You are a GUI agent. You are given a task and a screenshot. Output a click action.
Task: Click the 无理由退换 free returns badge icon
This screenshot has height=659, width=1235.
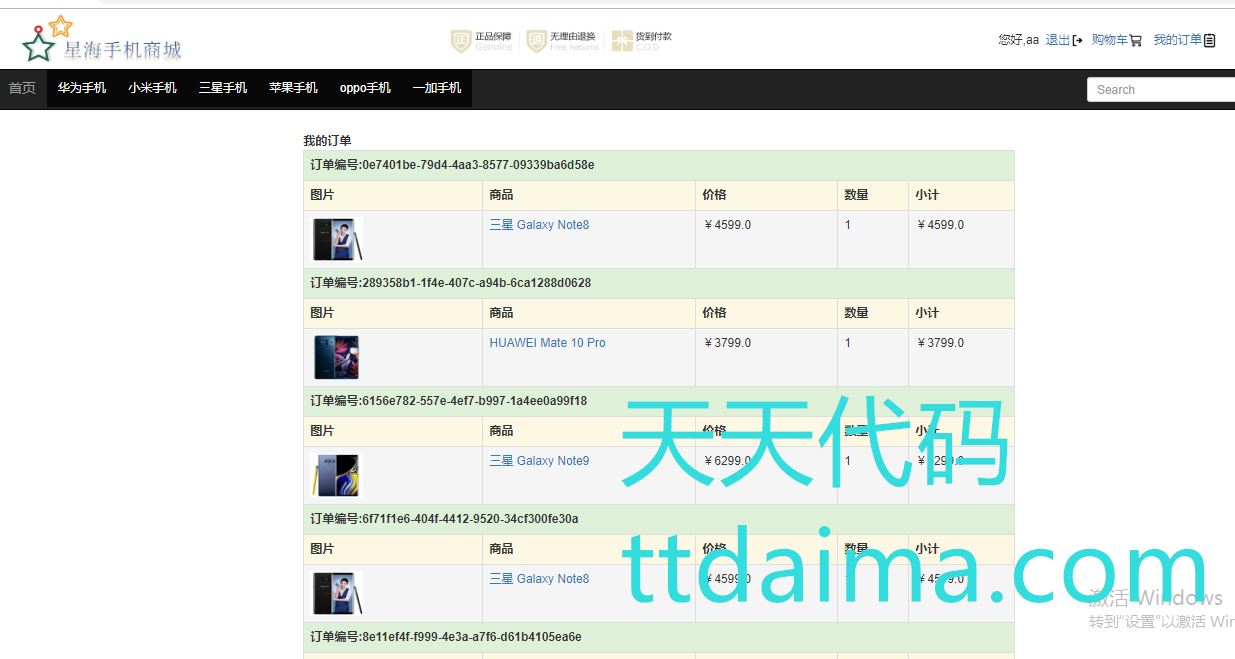(537, 41)
